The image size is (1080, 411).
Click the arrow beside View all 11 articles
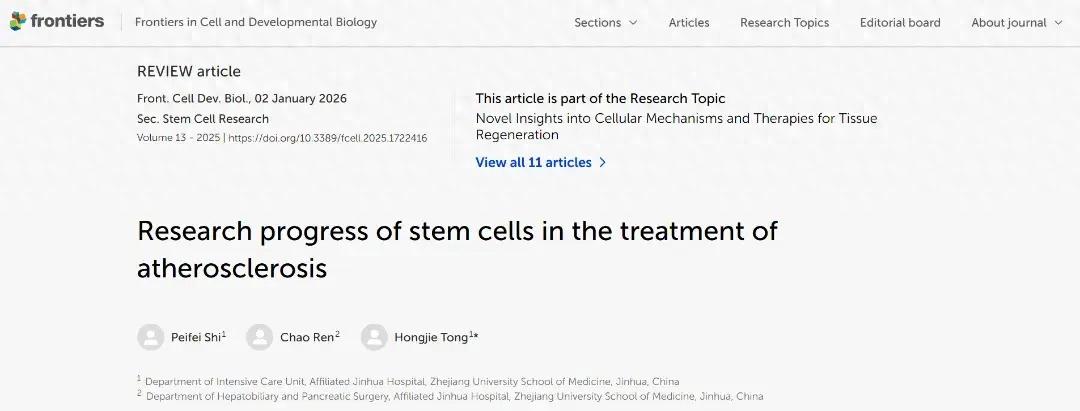coord(602,163)
